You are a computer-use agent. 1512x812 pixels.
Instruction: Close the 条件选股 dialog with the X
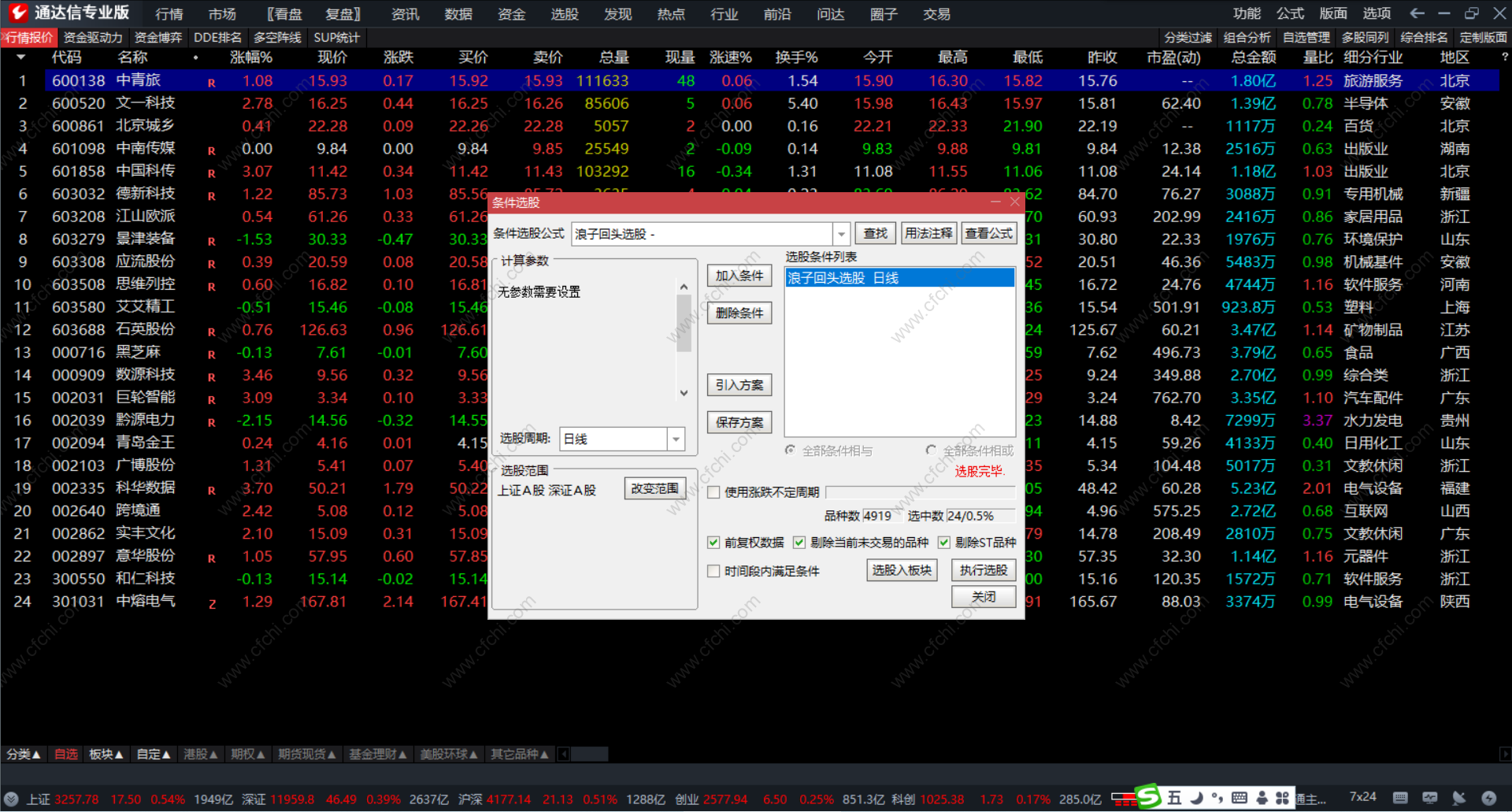pyautogui.click(x=1014, y=202)
